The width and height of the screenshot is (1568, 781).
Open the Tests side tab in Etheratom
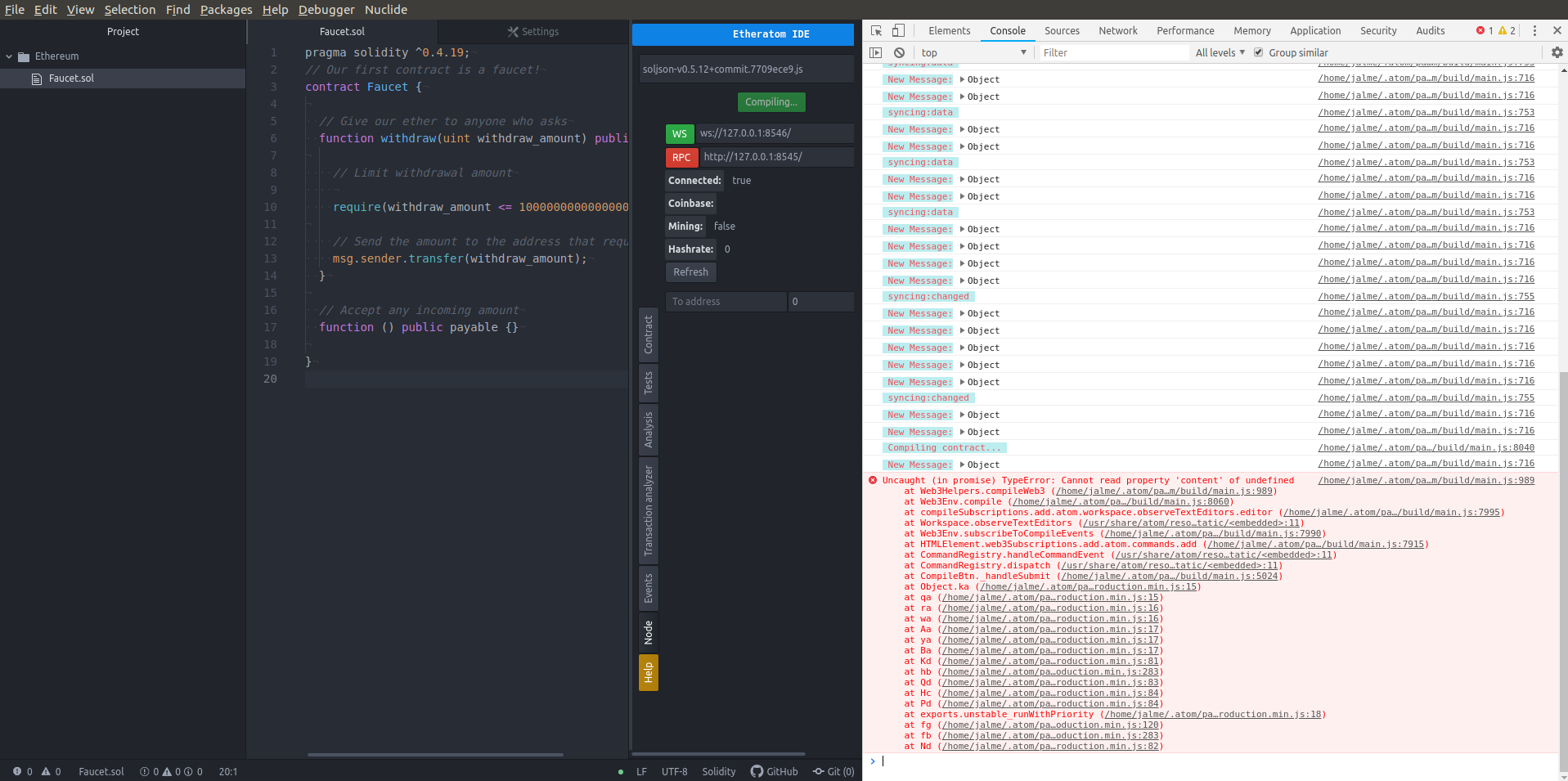(x=649, y=383)
